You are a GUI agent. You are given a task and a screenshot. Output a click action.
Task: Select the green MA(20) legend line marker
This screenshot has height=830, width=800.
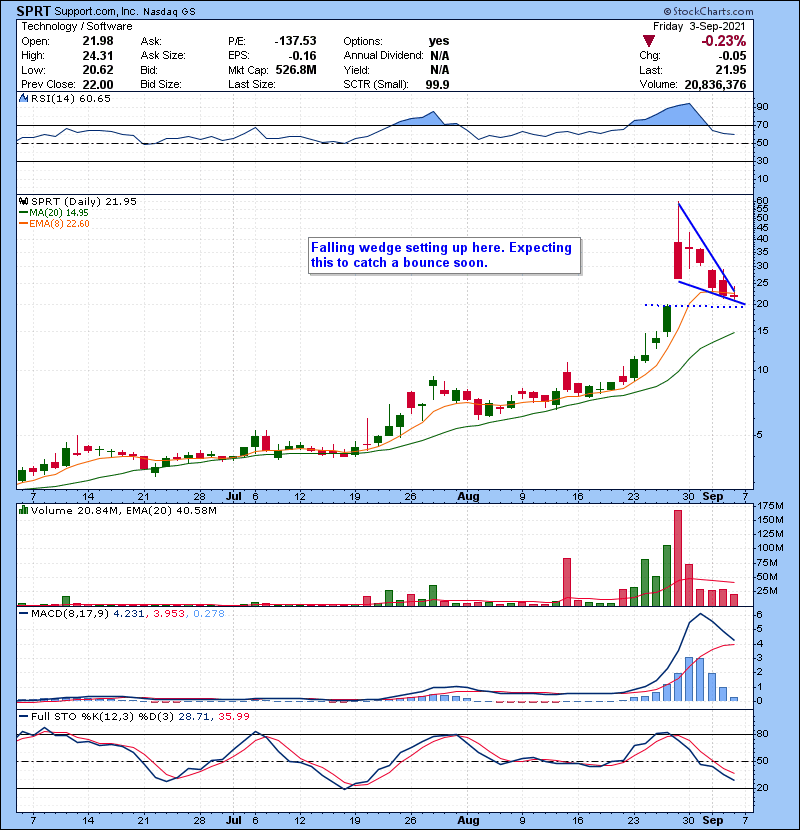coord(23,213)
